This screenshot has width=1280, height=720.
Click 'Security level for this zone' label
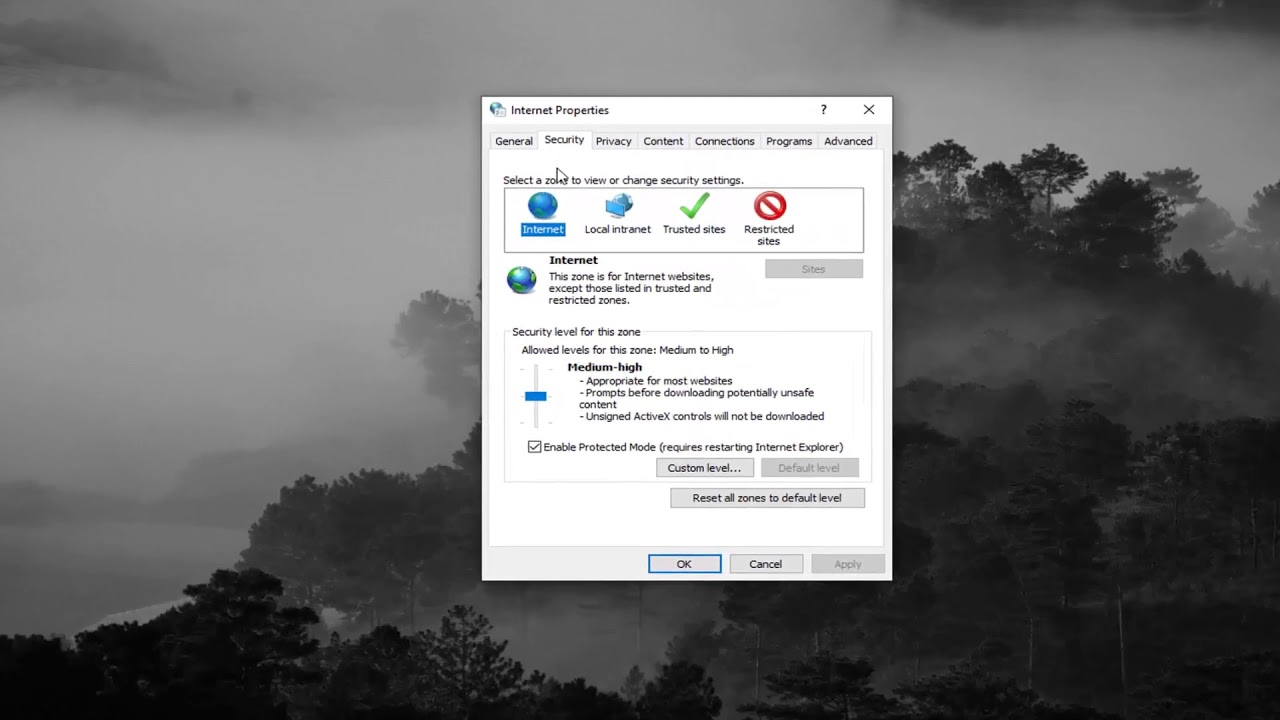(x=576, y=332)
